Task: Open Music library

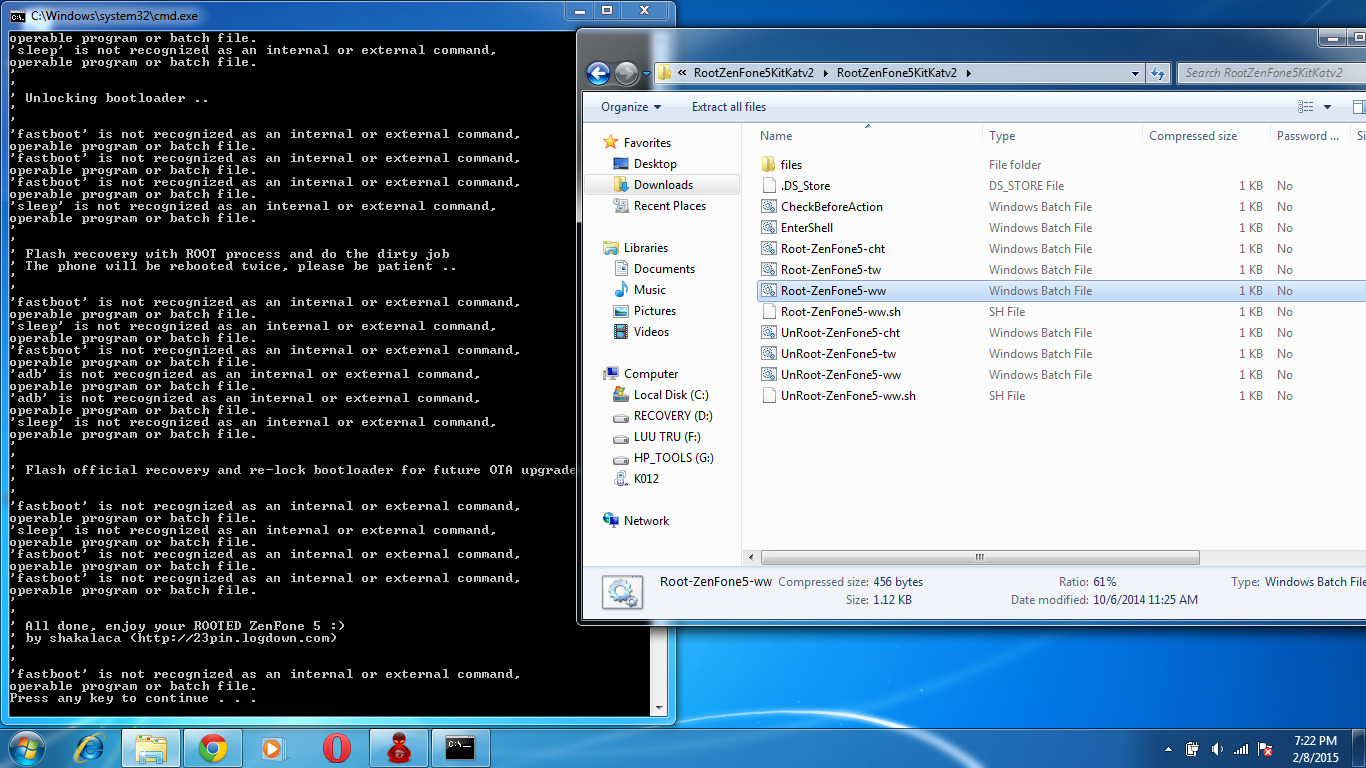Action: pos(649,290)
